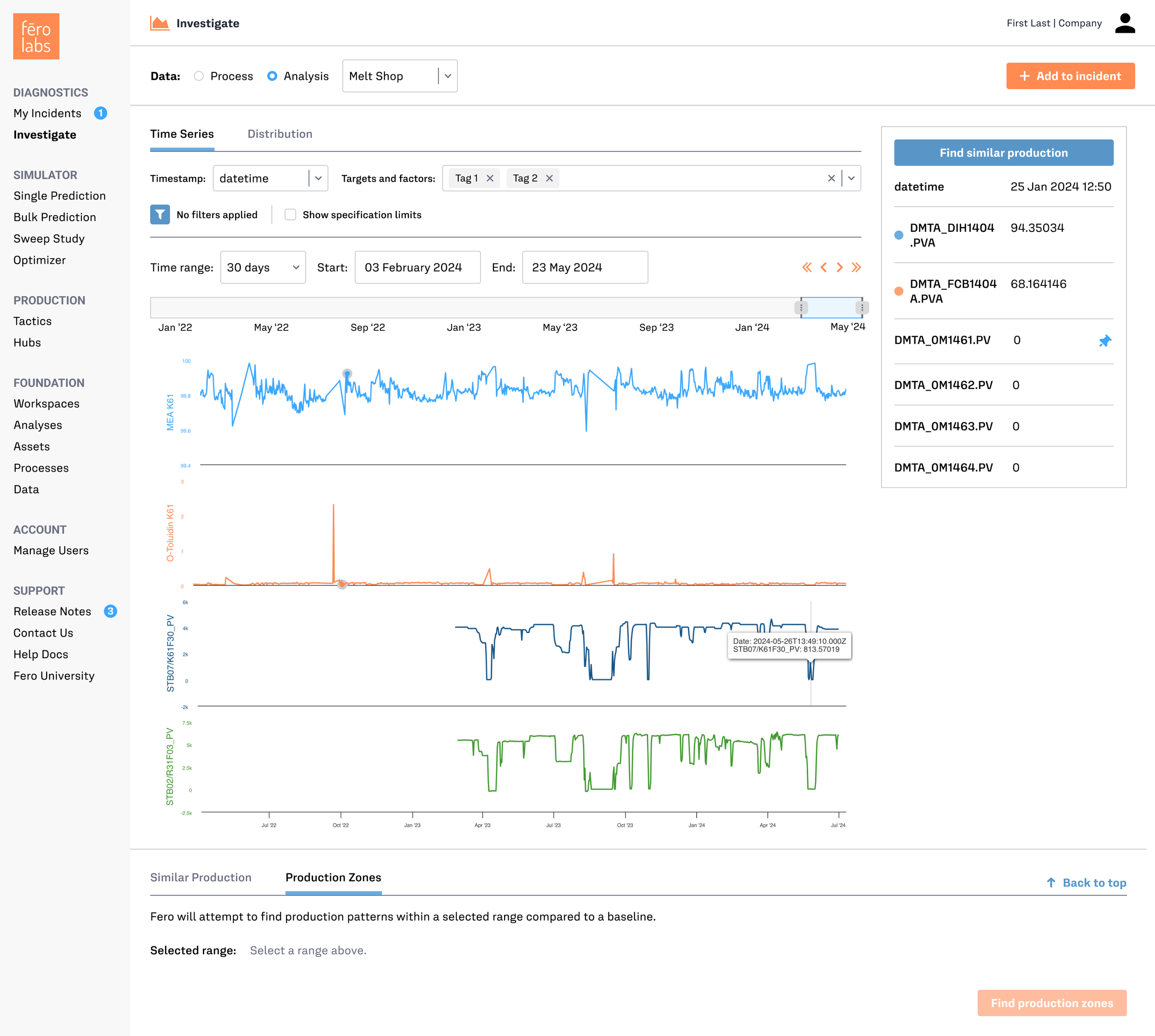Step back one period with left chevron

[823, 267]
